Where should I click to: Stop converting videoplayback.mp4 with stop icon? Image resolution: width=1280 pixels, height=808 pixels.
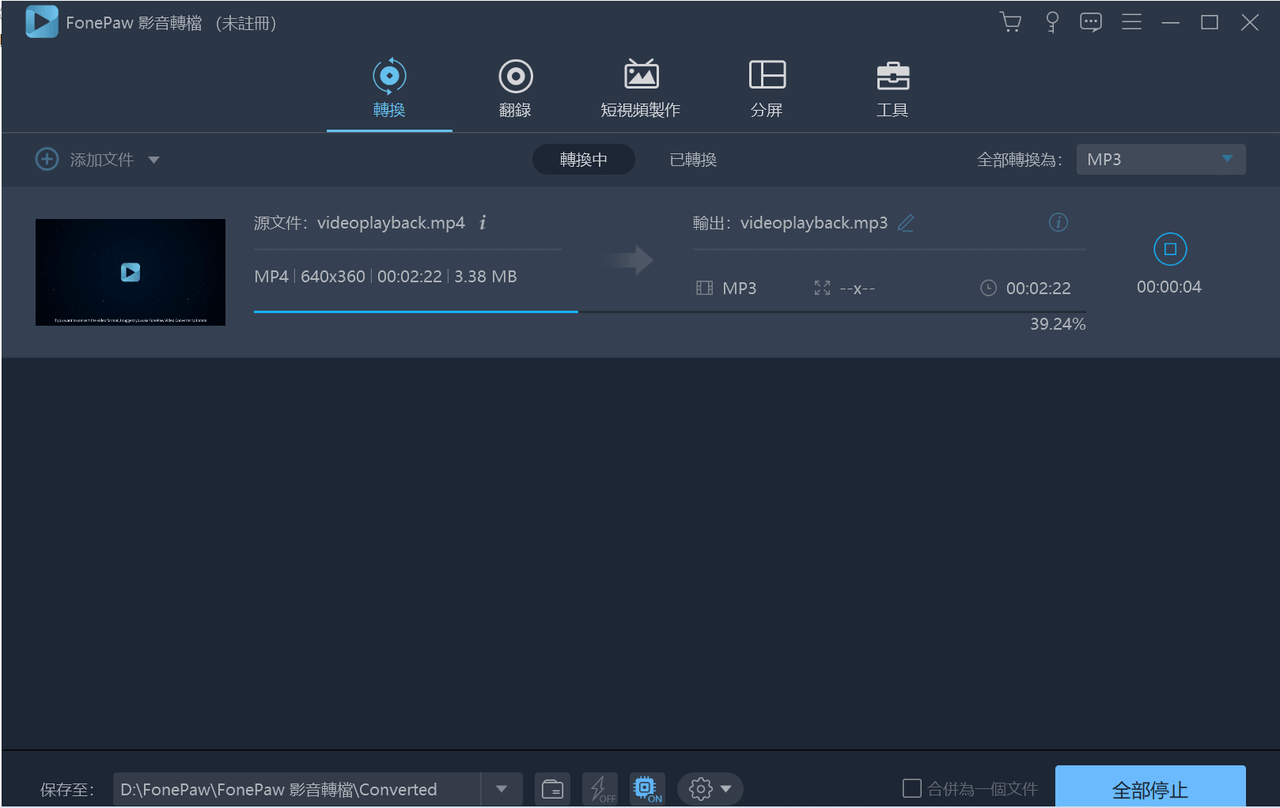coord(1170,249)
